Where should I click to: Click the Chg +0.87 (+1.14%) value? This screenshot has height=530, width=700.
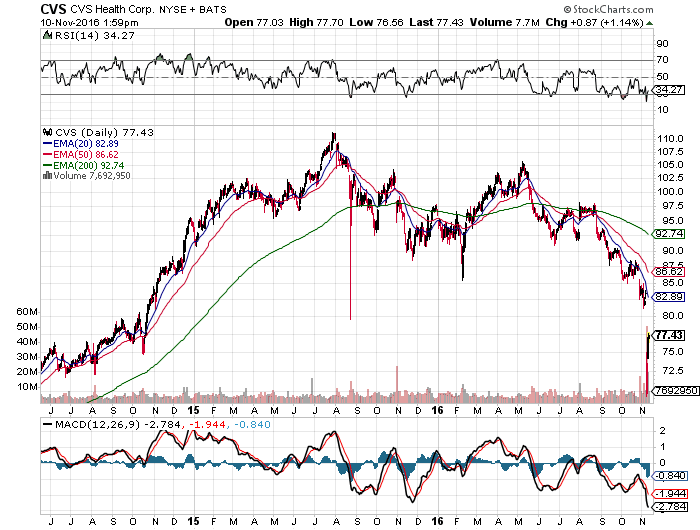pos(595,22)
